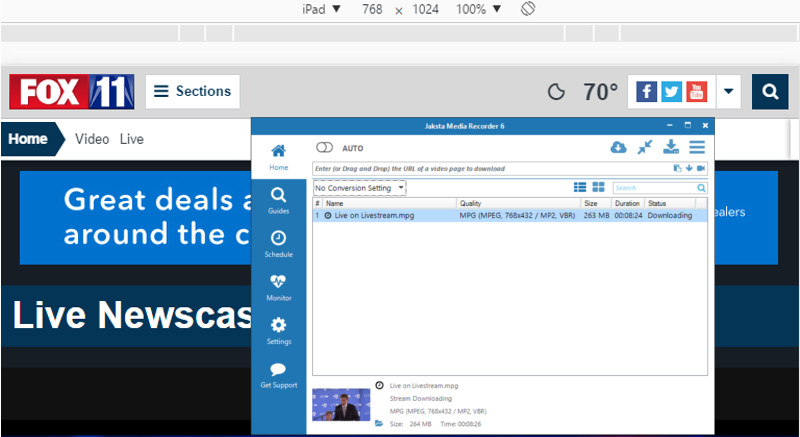The width and height of the screenshot is (800, 437).
Task: Click the 70° weather temperature
Action: point(600,92)
